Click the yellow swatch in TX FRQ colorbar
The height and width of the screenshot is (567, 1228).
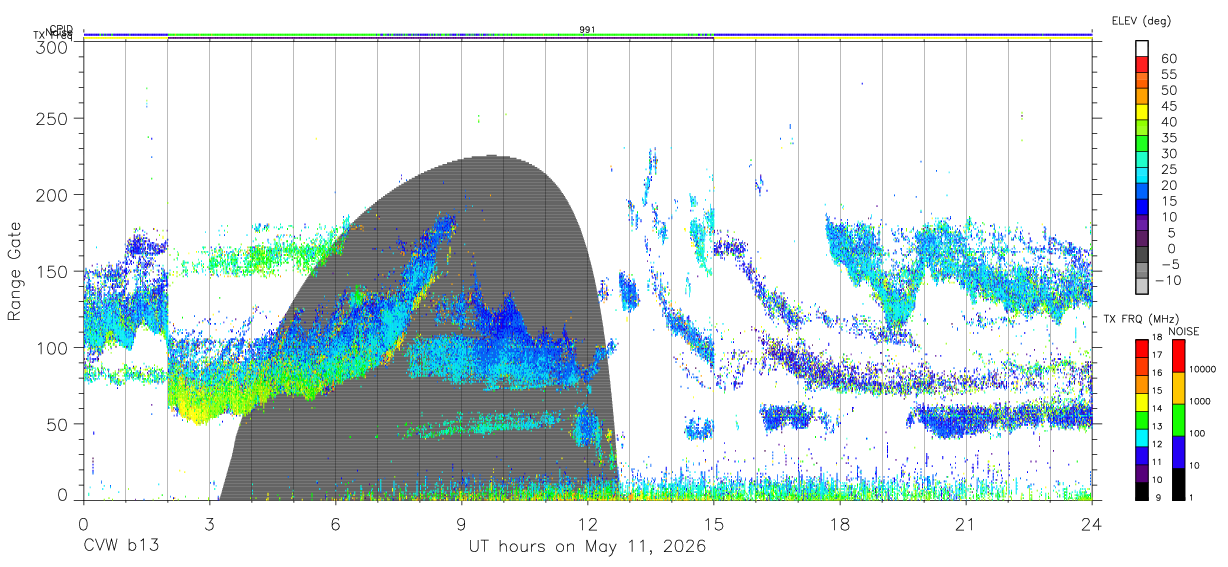[x=1141, y=401]
